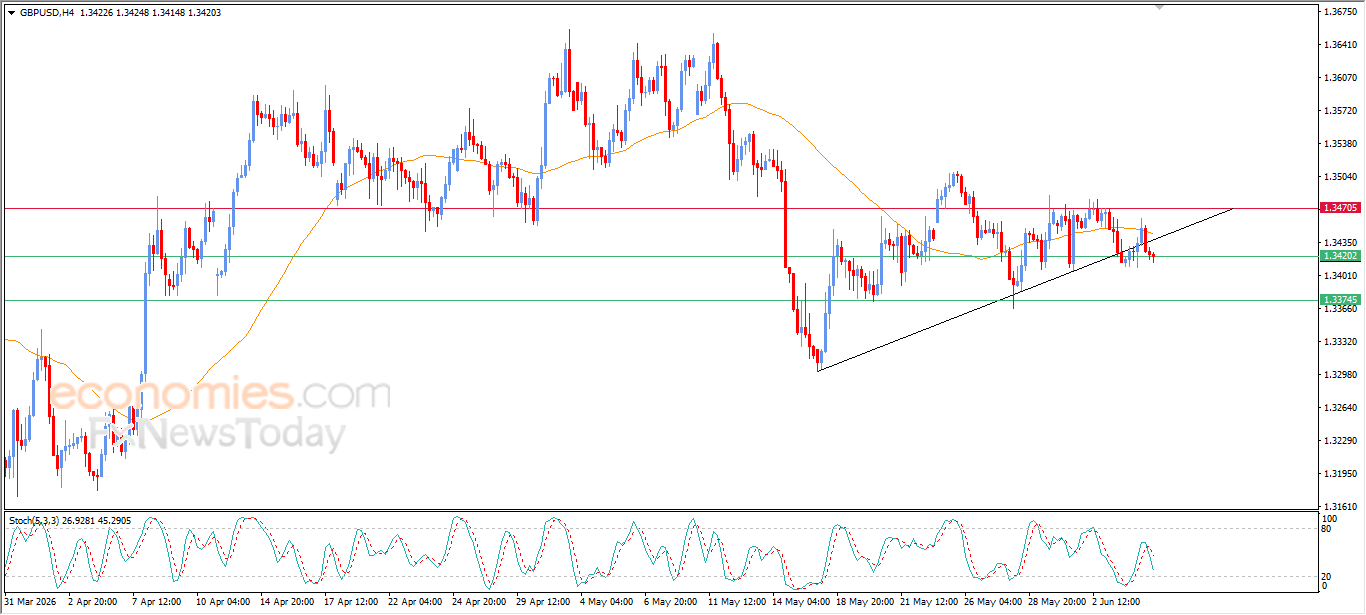Screen dimensions: 1366x615
Task: Click the 1.35720 price axis label
Action: coord(1341,111)
